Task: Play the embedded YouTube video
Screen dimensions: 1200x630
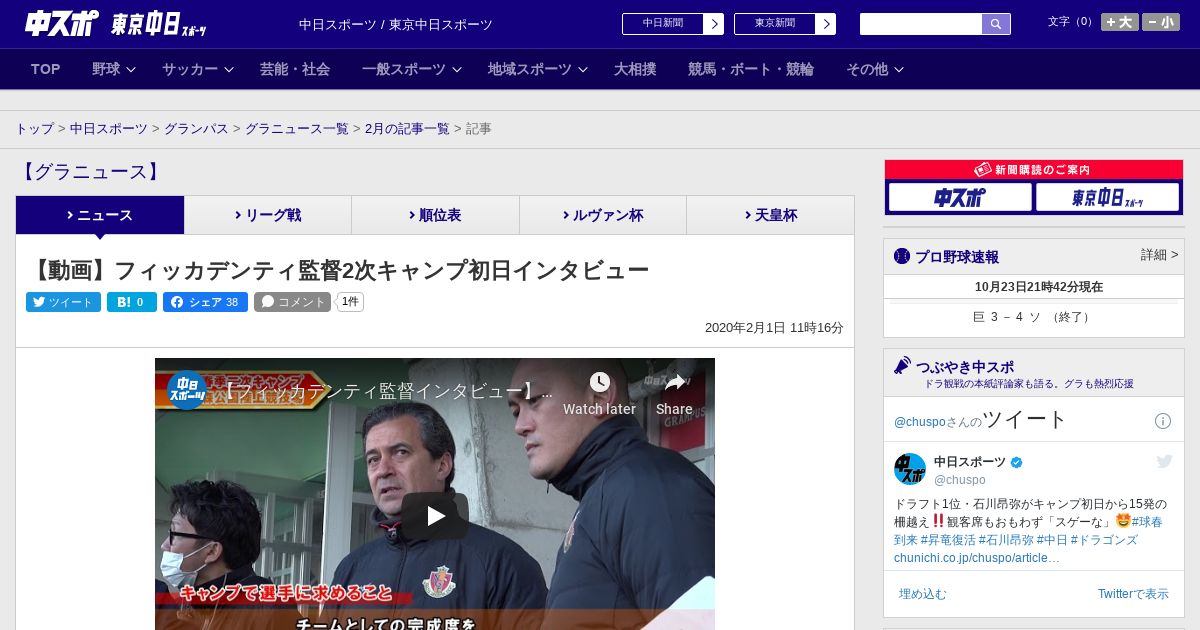Action: tap(435, 516)
